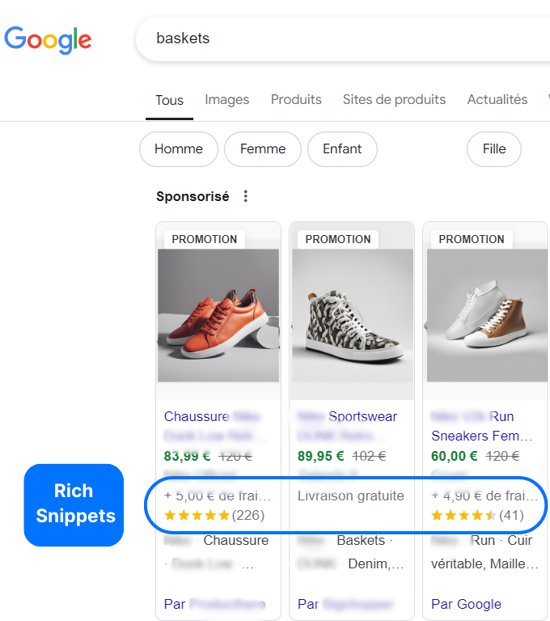Apply the Homme filter chip

tap(179, 149)
